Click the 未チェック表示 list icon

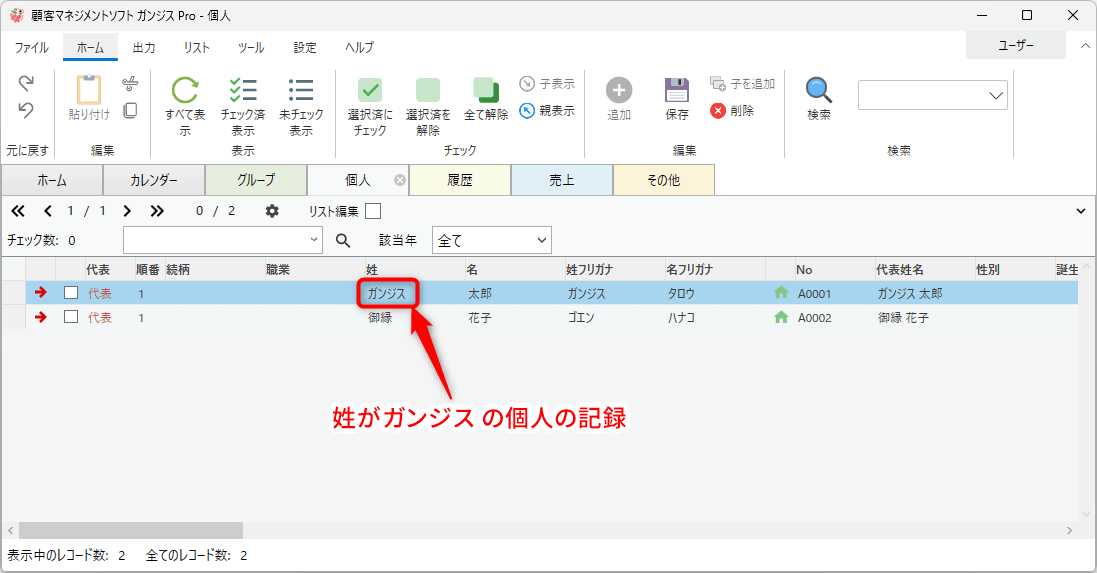[301, 91]
